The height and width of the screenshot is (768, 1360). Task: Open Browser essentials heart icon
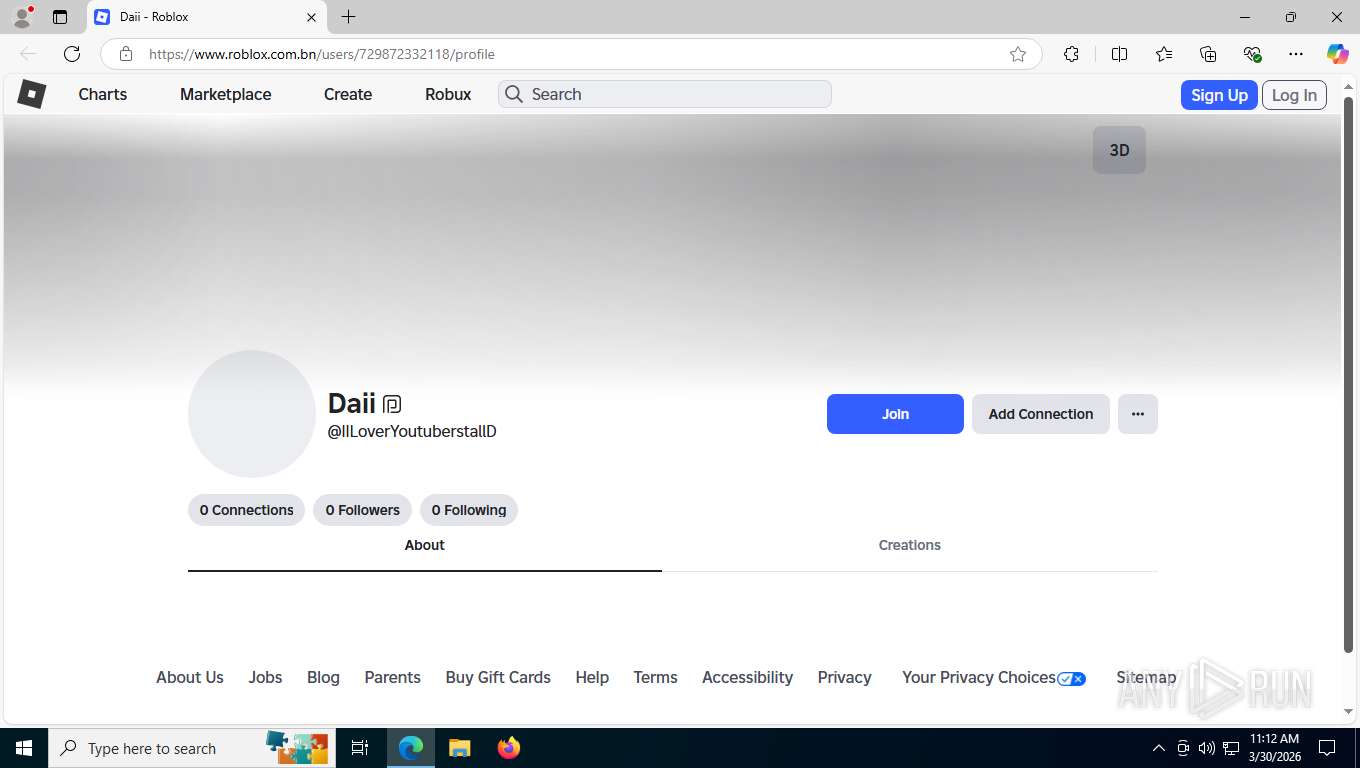(1252, 54)
